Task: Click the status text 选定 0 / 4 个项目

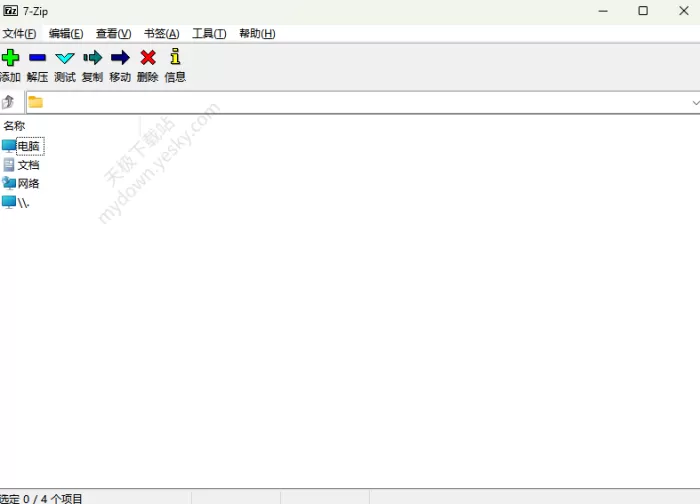Action: 41,498
